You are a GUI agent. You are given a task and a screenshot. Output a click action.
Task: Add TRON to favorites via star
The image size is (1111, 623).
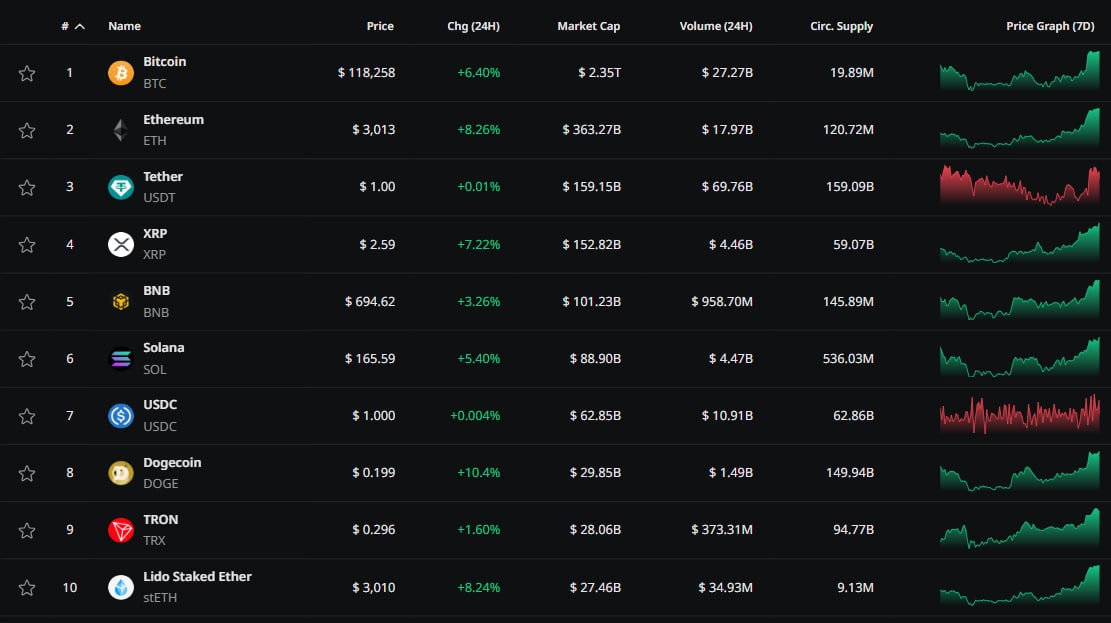point(27,530)
